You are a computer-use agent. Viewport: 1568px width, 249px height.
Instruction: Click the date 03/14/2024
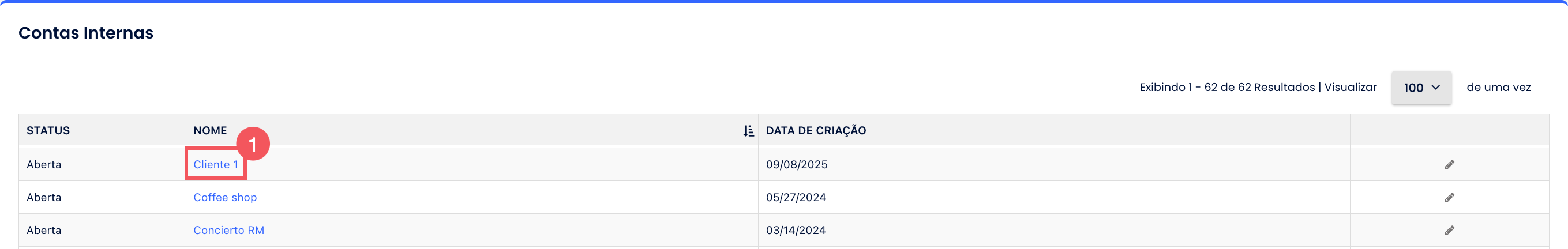point(796,230)
